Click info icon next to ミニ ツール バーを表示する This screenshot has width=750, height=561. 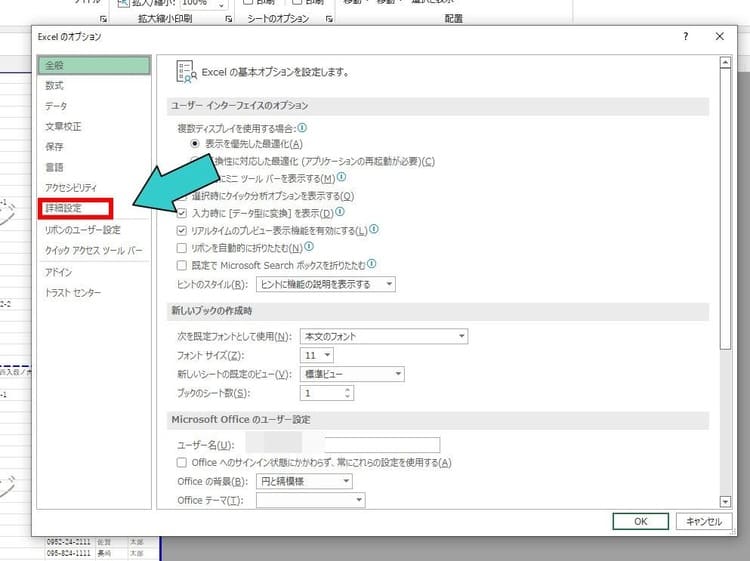tap(341, 177)
